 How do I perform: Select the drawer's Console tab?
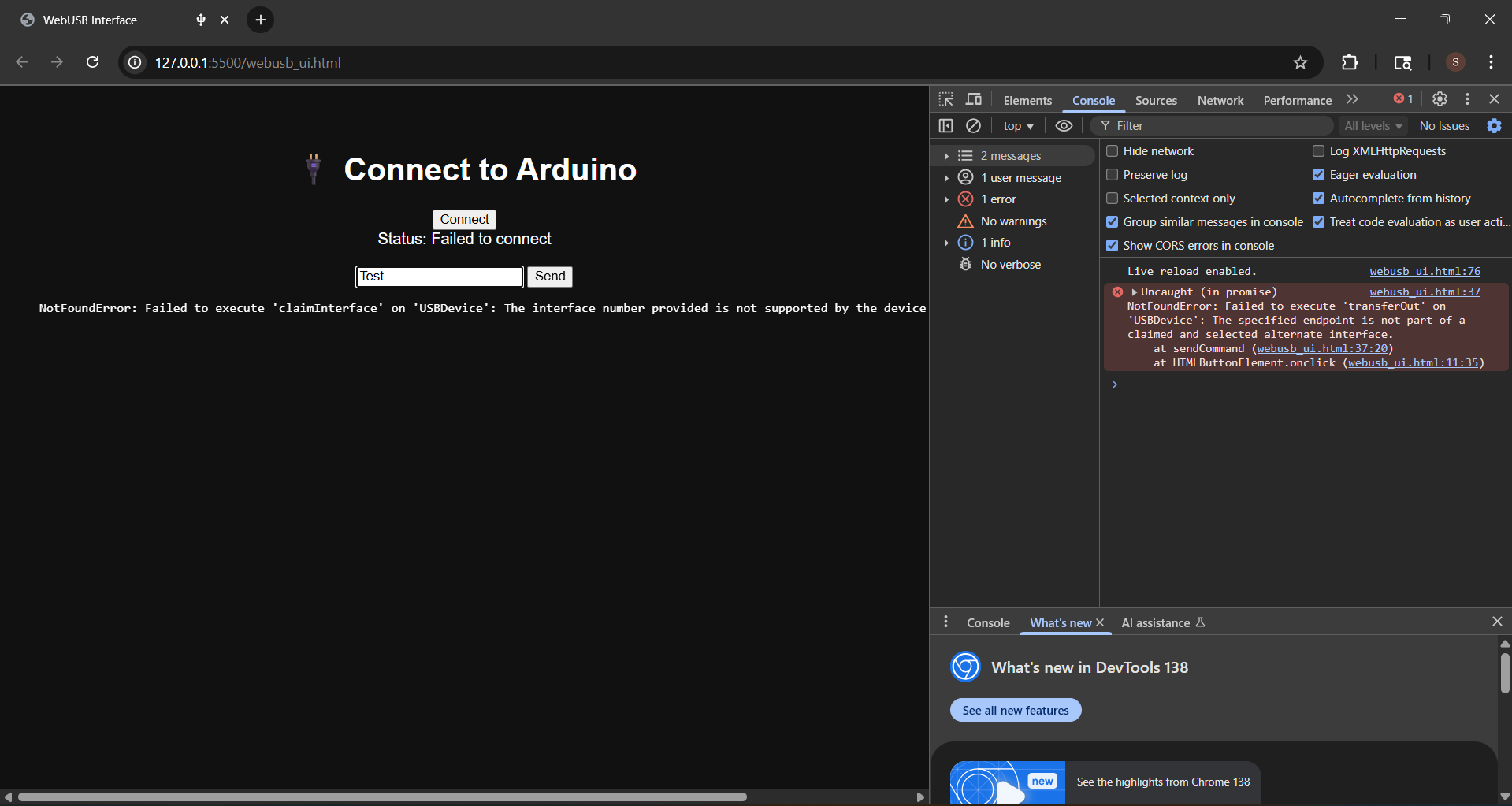pos(988,622)
